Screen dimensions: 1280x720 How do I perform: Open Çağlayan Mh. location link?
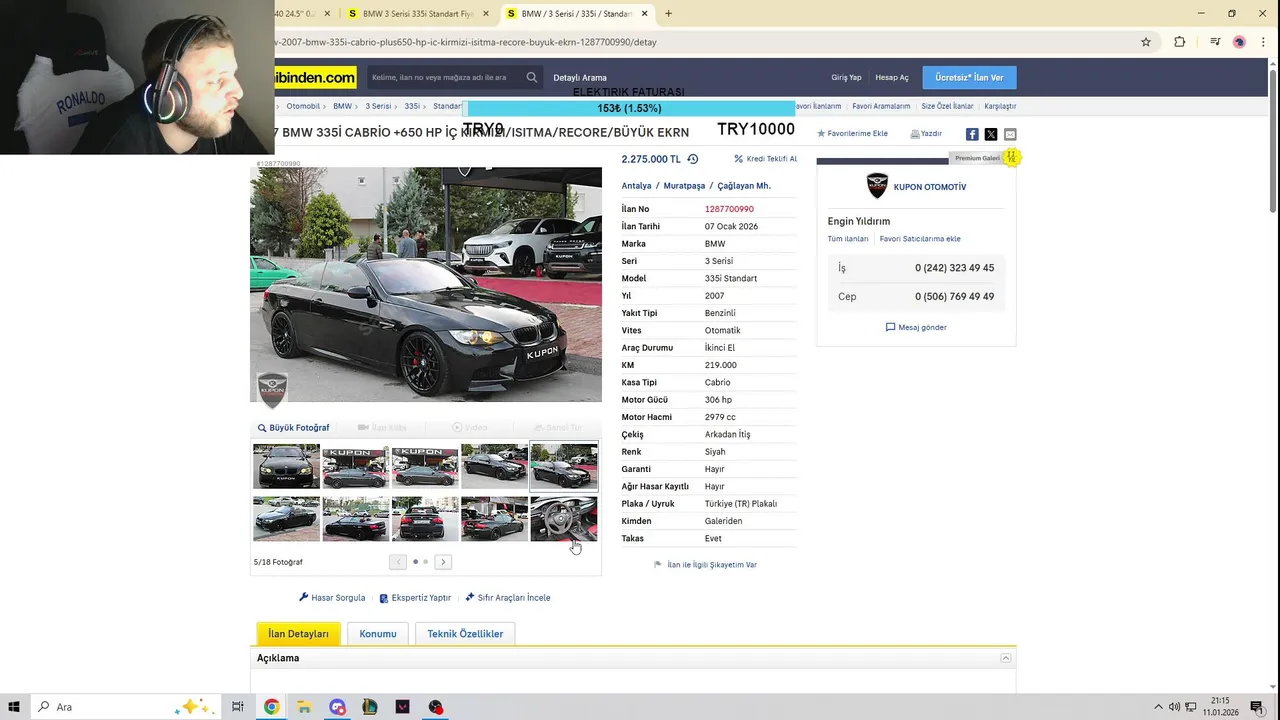[744, 186]
